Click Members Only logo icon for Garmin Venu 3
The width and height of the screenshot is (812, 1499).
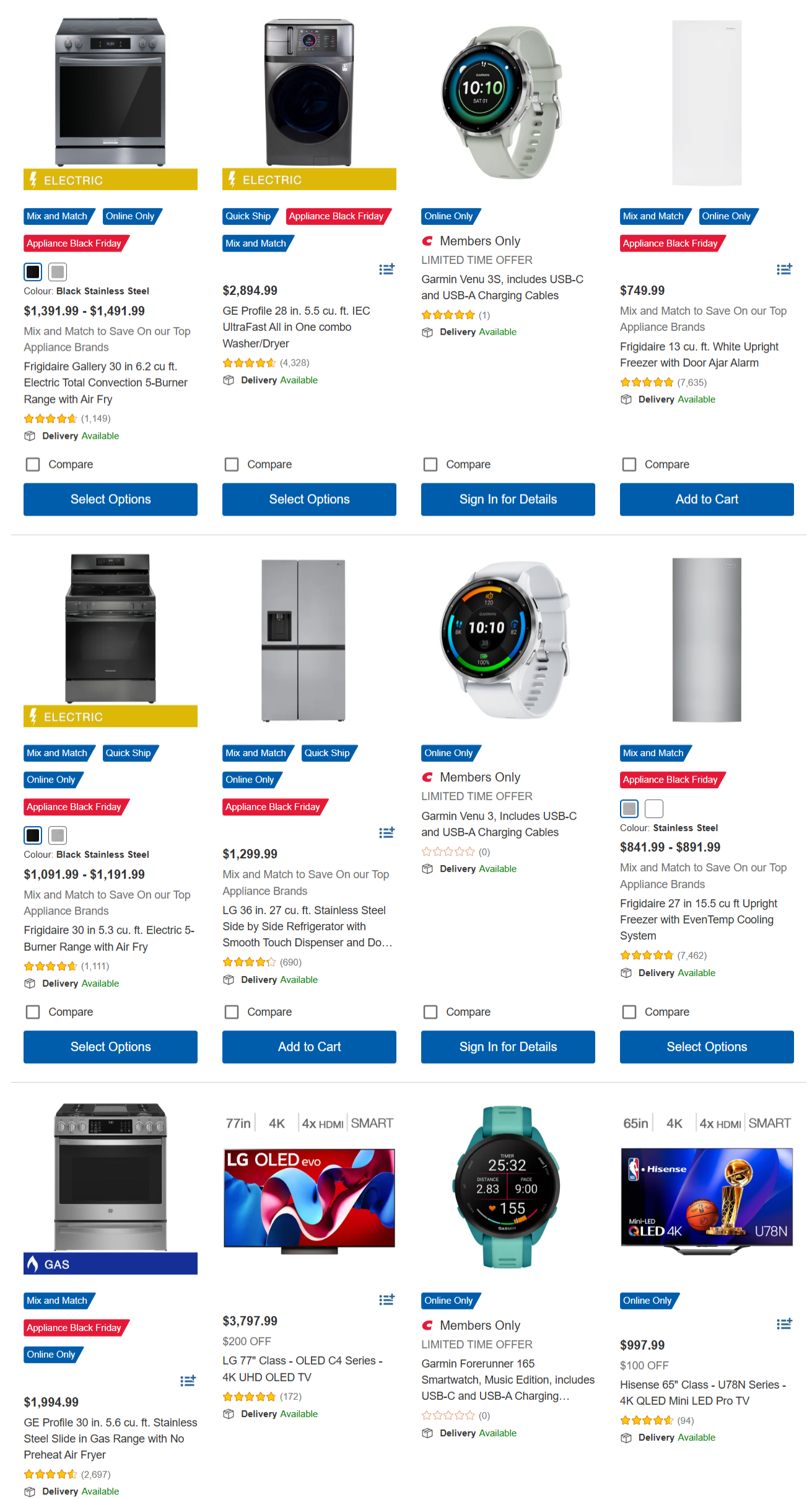coord(427,777)
